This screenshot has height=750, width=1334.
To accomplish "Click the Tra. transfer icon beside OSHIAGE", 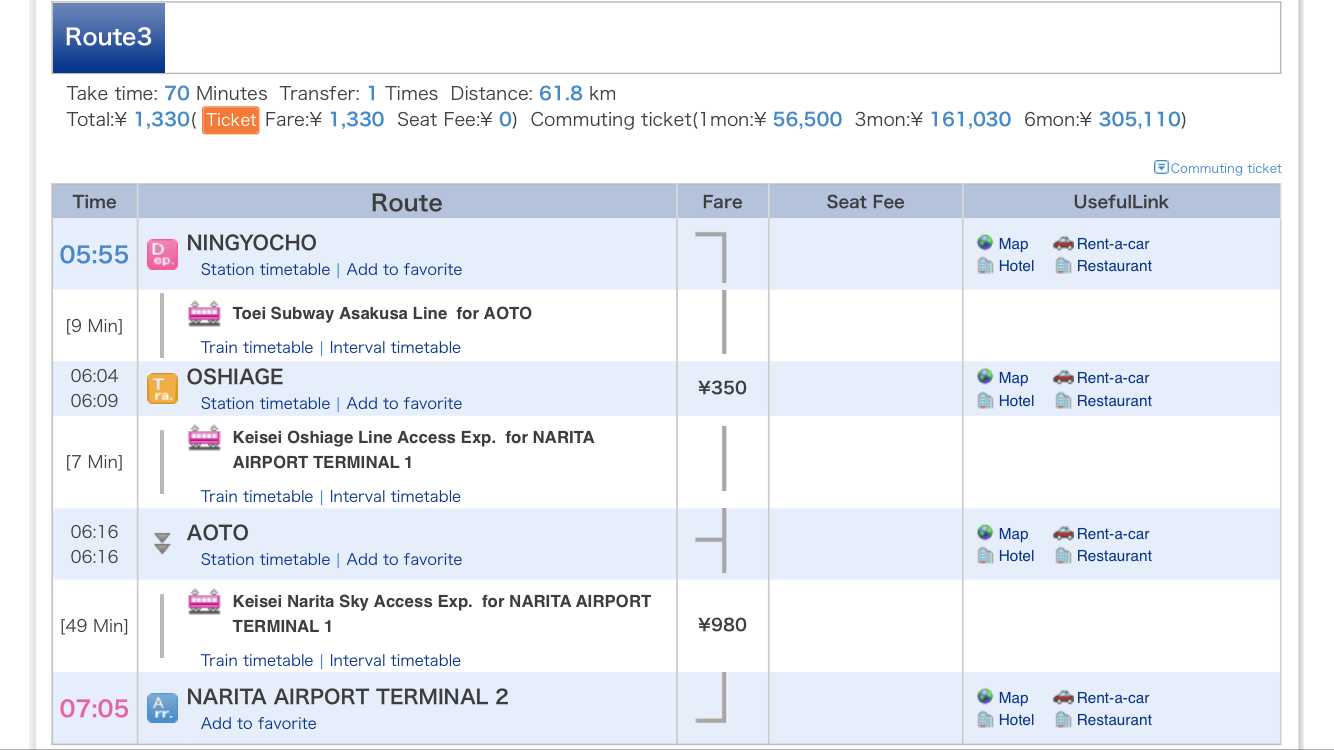I will click(x=162, y=388).
